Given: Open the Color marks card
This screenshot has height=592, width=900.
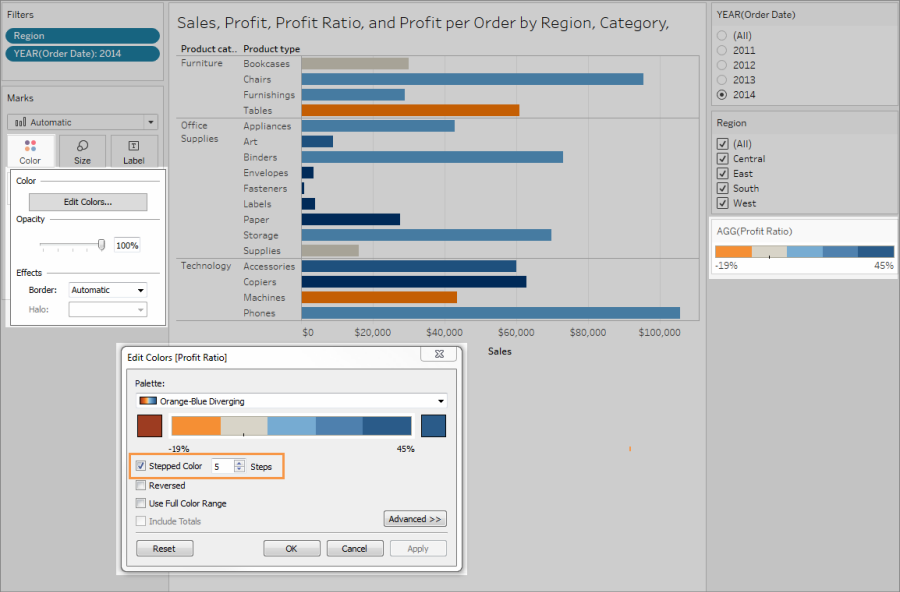Looking at the screenshot, I should [30, 152].
